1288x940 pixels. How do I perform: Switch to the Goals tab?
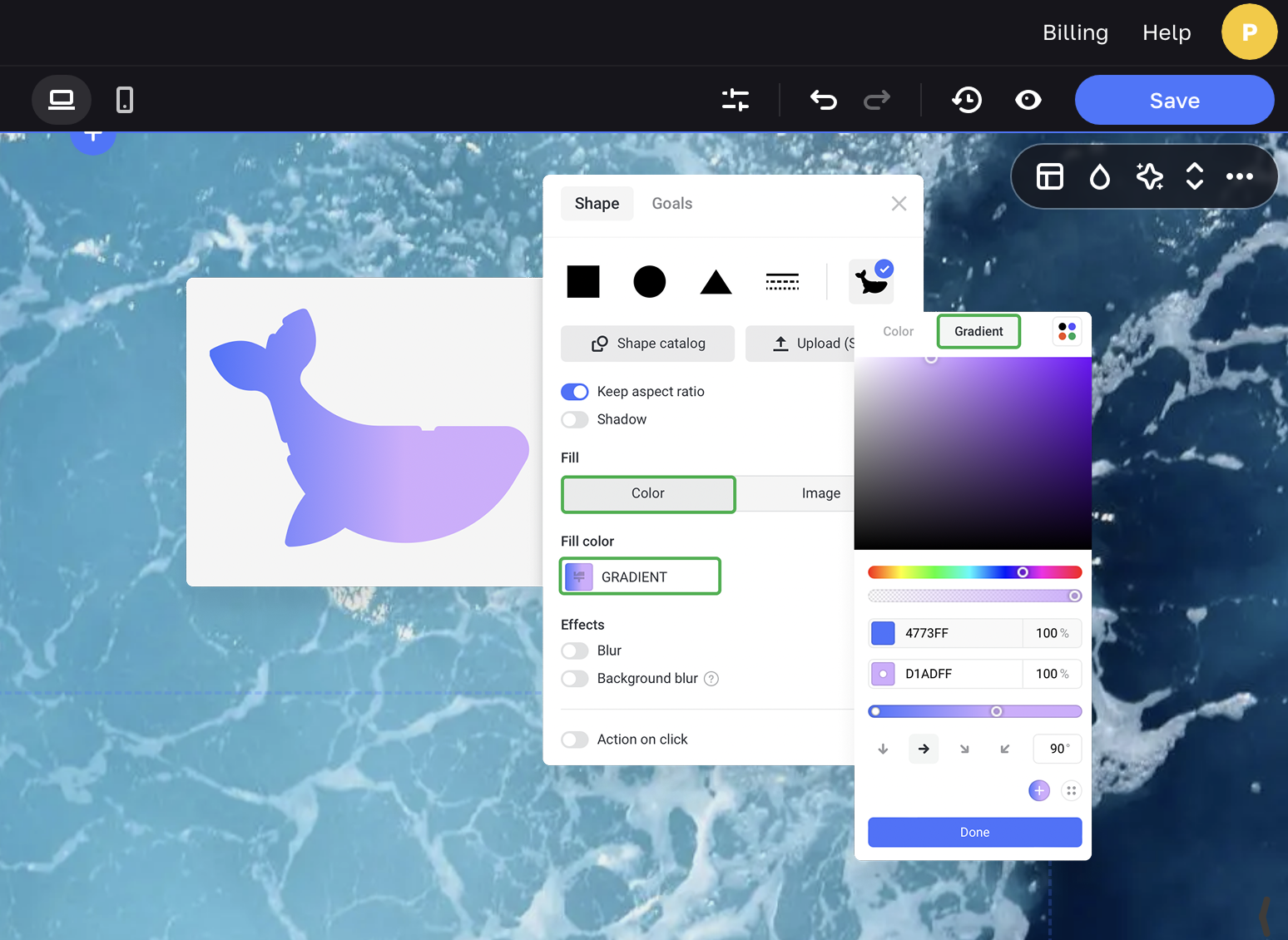click(x=671, y=204)
